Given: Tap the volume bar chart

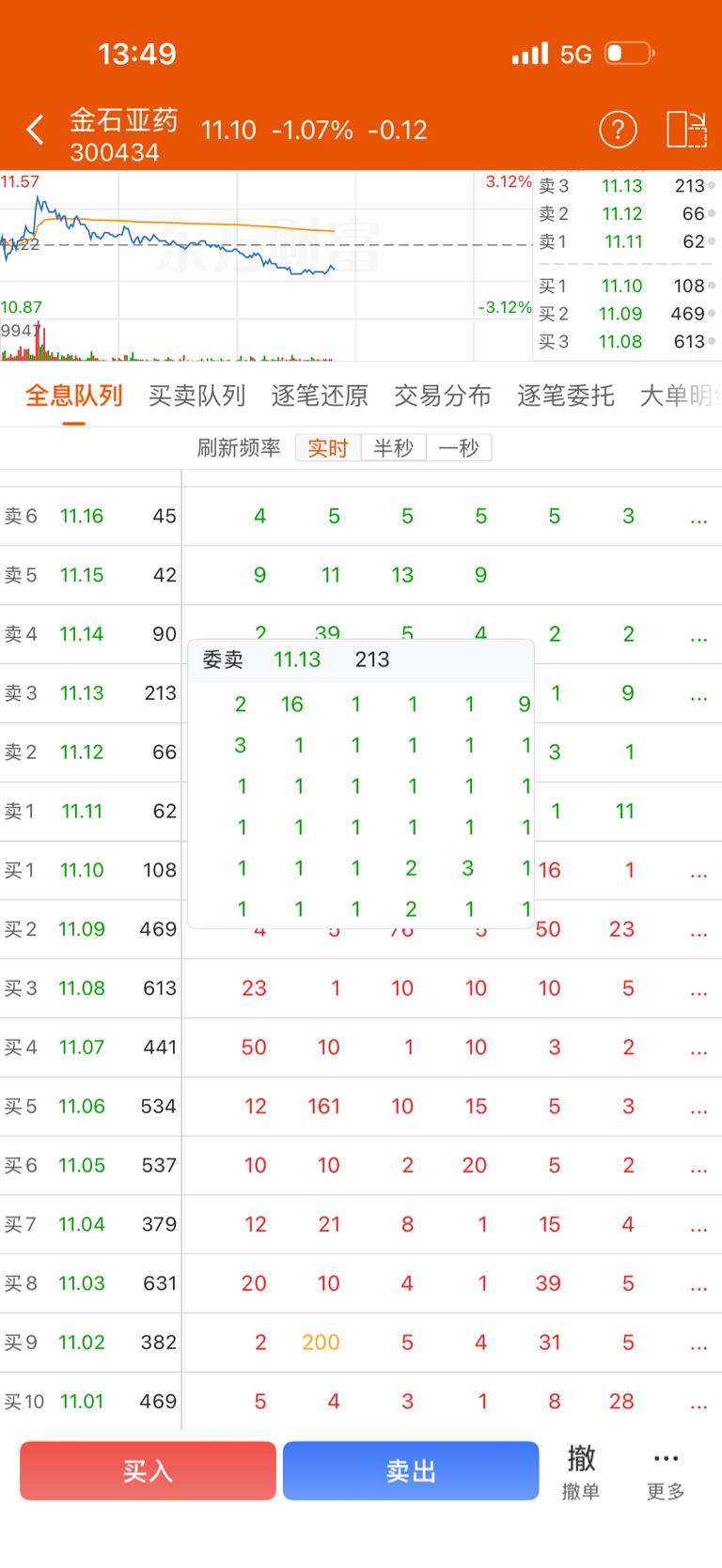Looking at the screenshot, I should click(266, 340).
